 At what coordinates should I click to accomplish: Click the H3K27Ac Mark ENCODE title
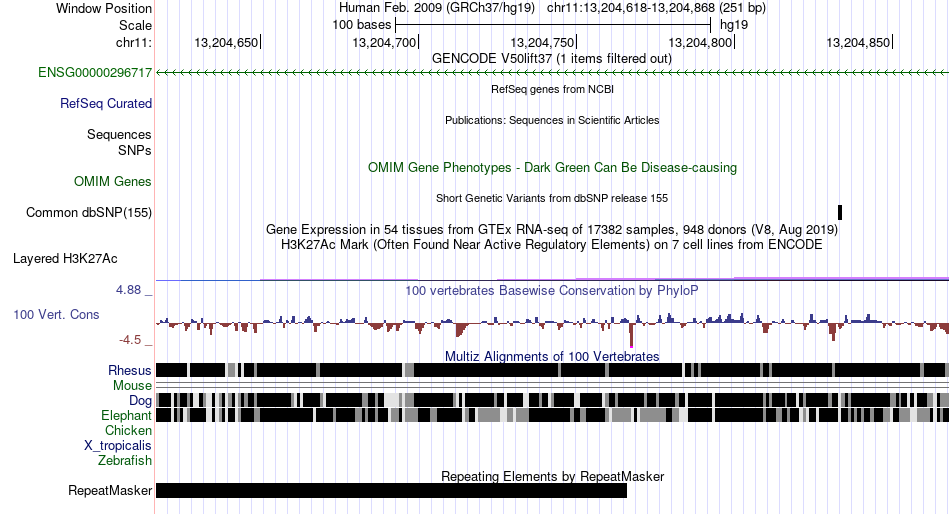click(552, 245)
